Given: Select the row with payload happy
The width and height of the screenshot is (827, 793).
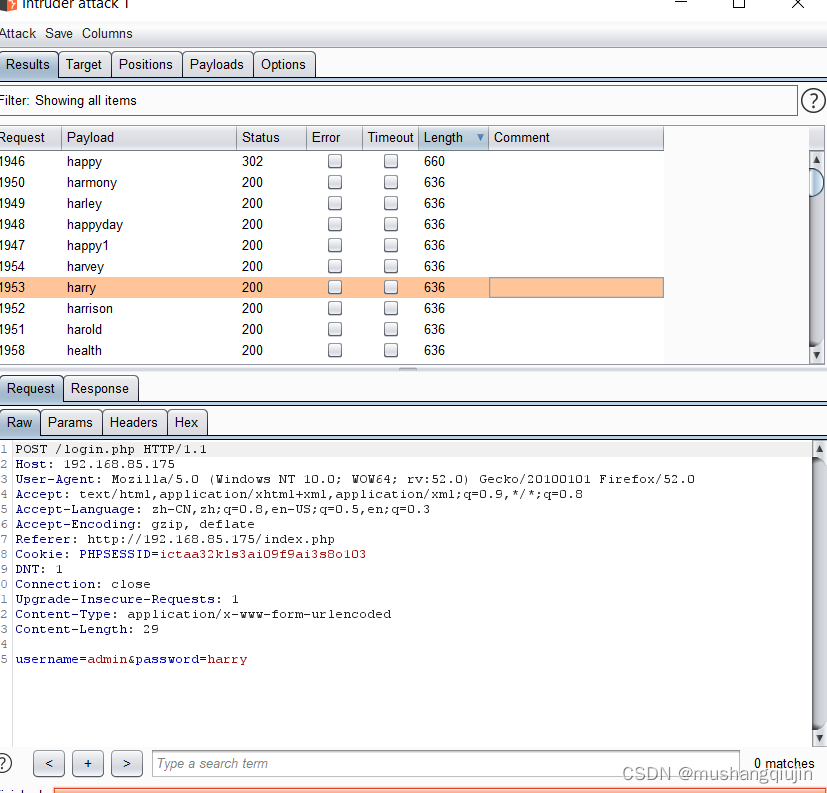Looking at the screenshot, I should pos(332,161).
